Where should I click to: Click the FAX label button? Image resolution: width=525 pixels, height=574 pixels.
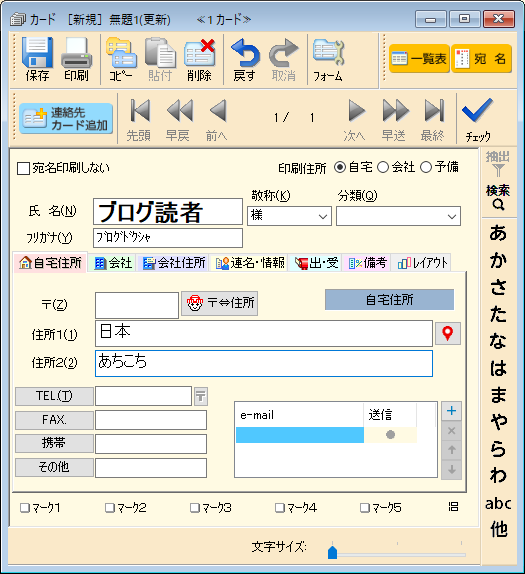click(54, 420)
